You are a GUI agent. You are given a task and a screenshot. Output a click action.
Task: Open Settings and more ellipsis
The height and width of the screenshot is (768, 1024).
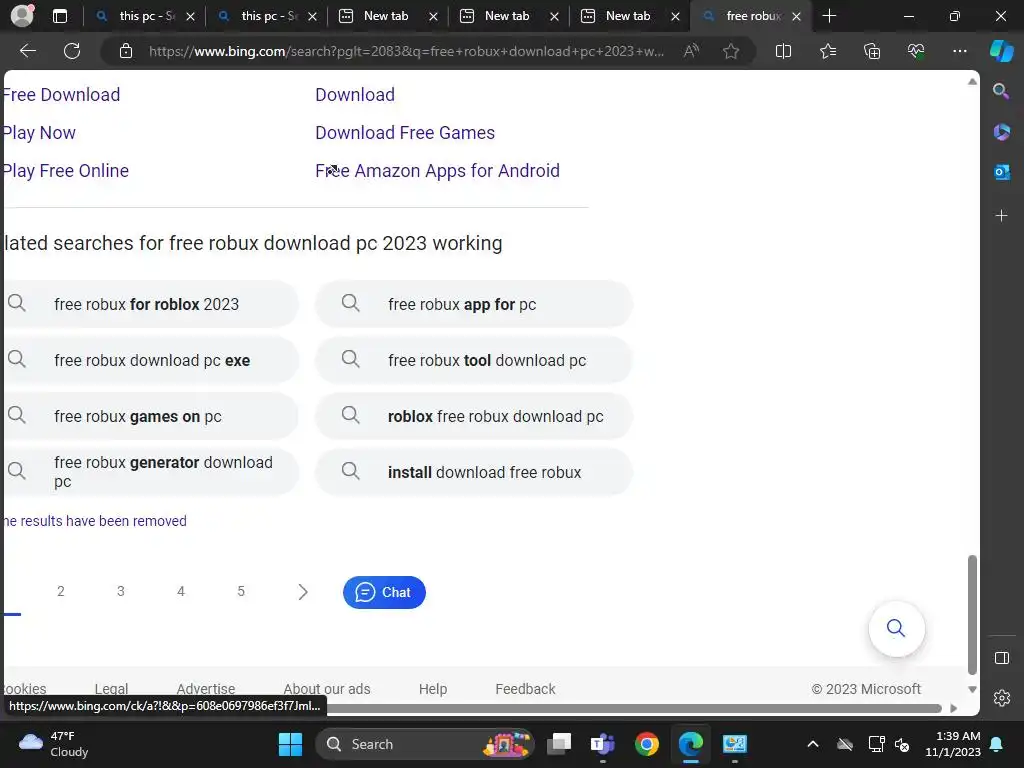click(959, 51)
